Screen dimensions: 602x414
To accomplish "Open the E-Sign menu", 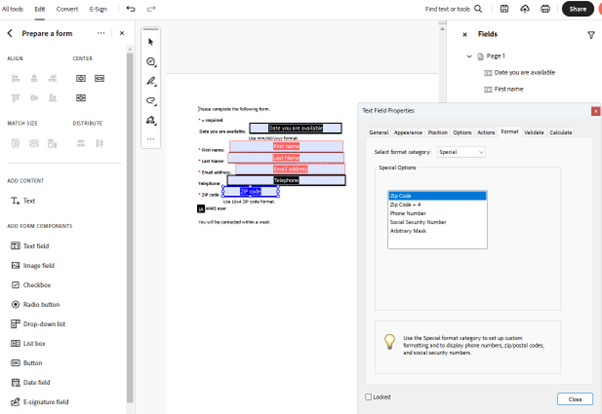I will click(98, 9).
